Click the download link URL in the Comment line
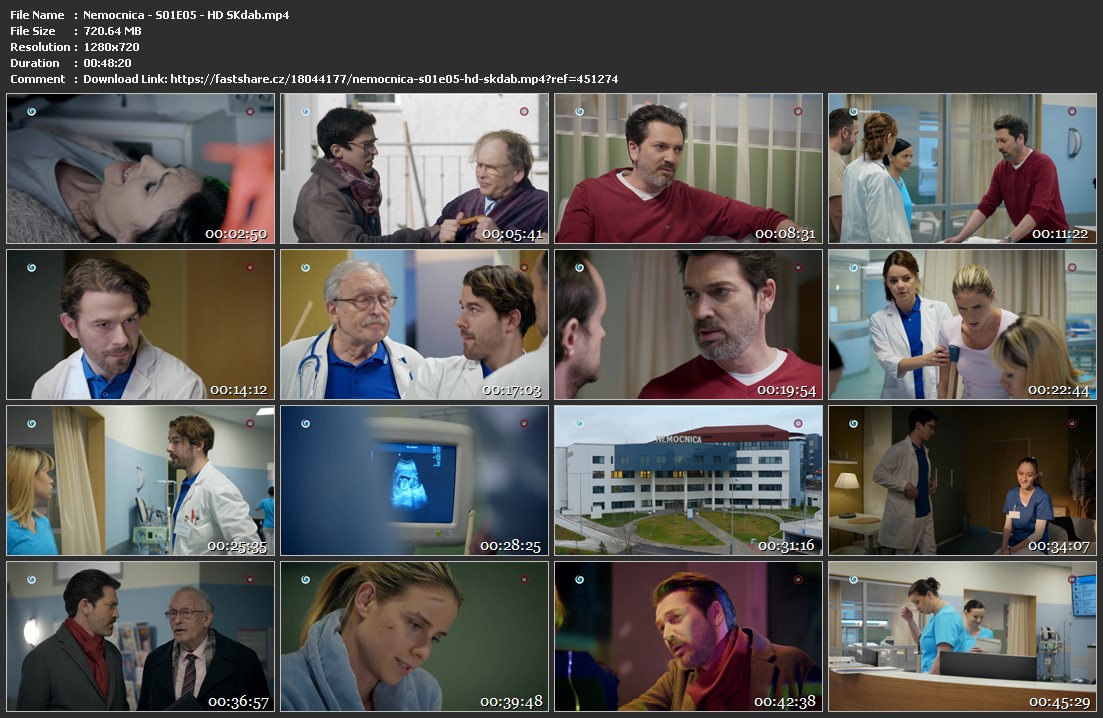Image resolution: width=1103 pixels, height=718 pixels. 394,79
